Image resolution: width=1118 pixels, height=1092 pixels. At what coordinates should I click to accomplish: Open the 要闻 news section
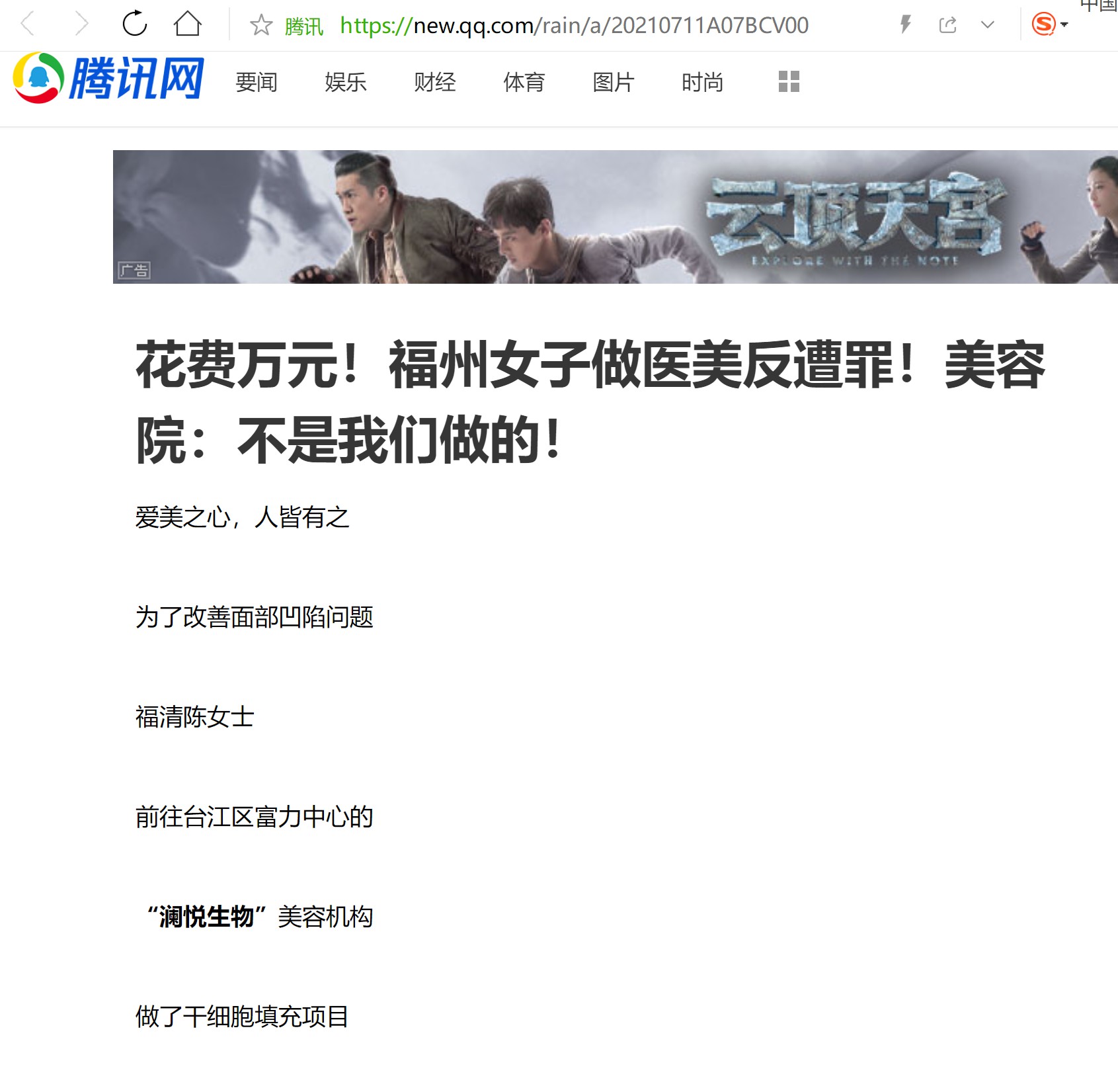tap(257, 83)
